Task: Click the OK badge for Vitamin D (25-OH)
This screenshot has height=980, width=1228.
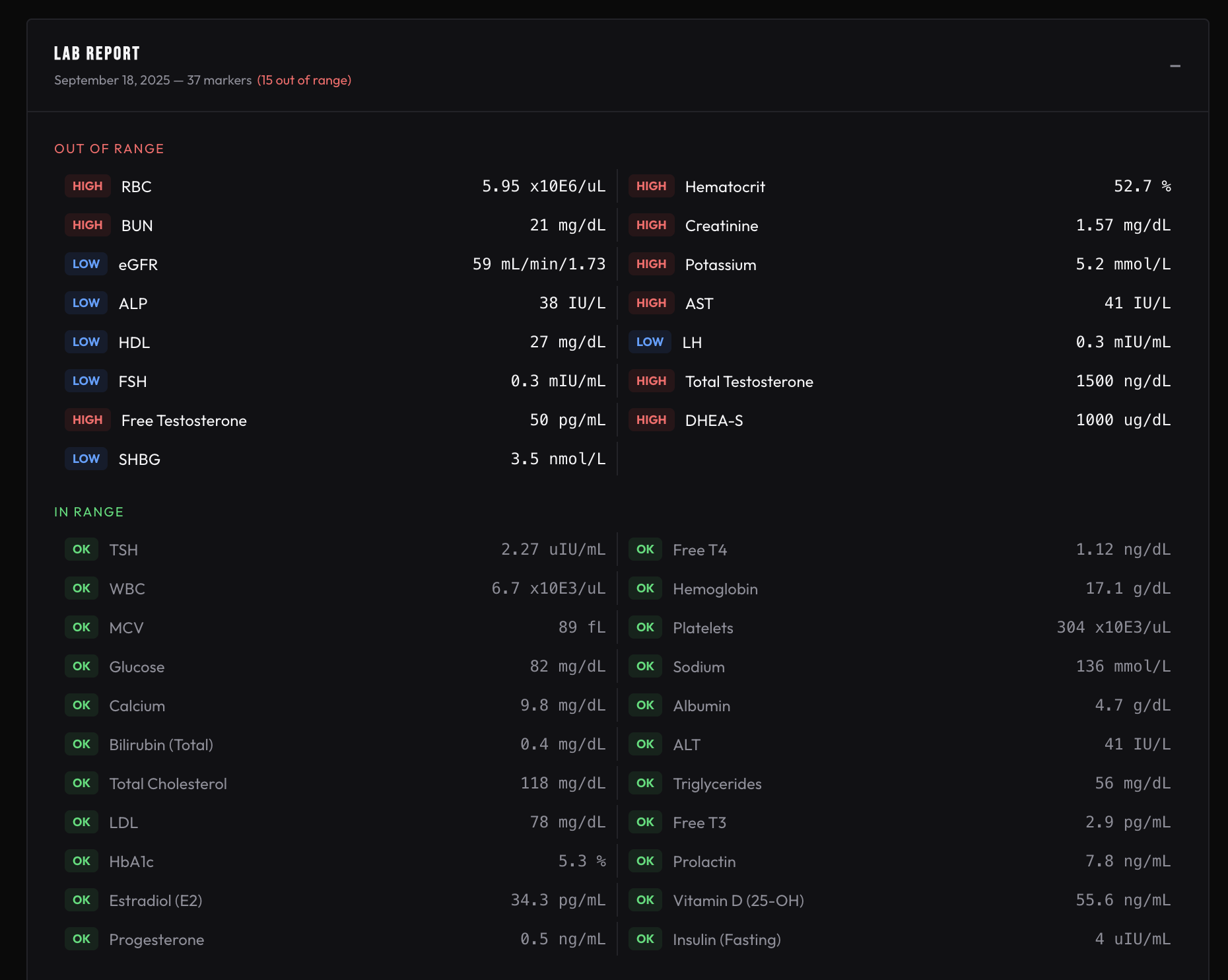Action: (646, 900)
